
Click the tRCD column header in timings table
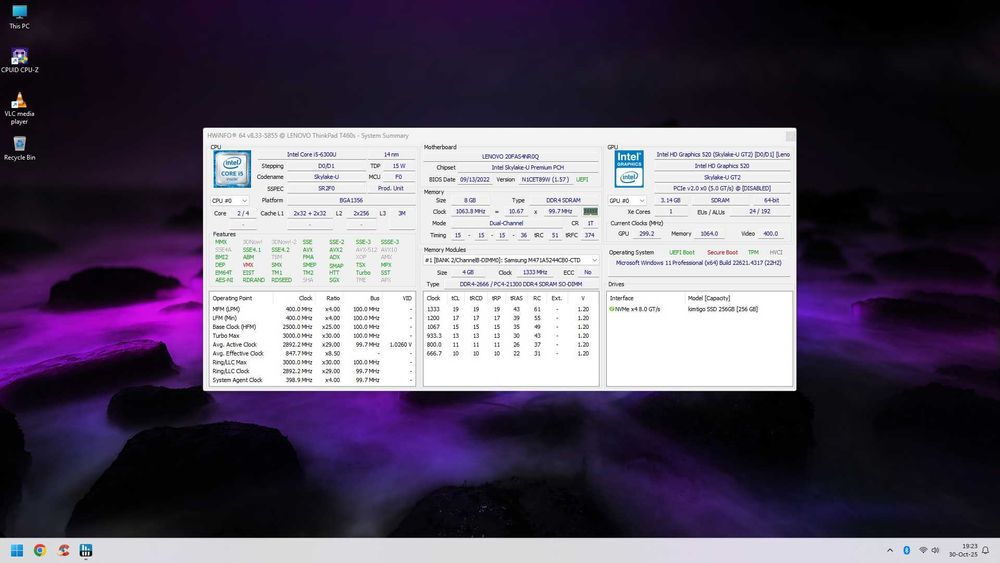click(x=476, y=298)
